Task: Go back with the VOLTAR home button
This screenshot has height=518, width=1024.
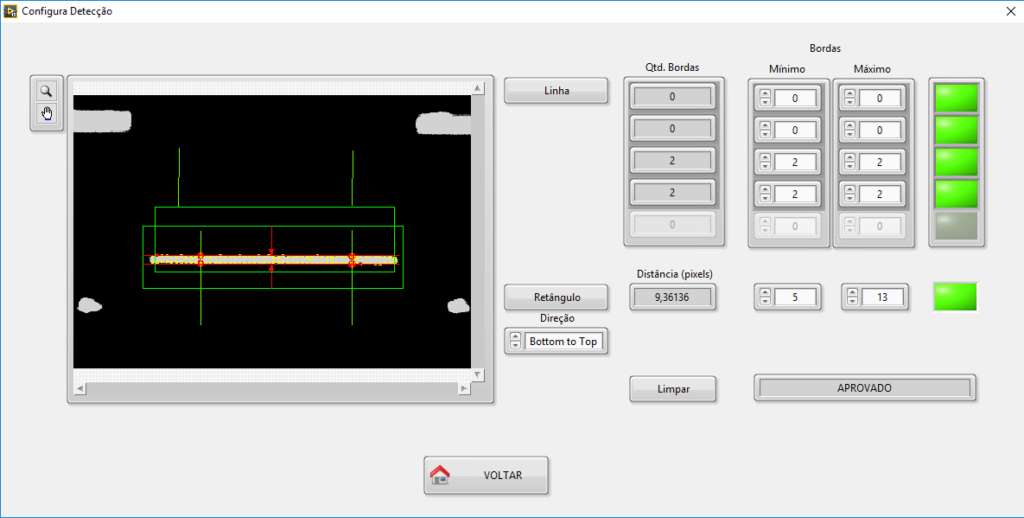Action: [486, 476]
